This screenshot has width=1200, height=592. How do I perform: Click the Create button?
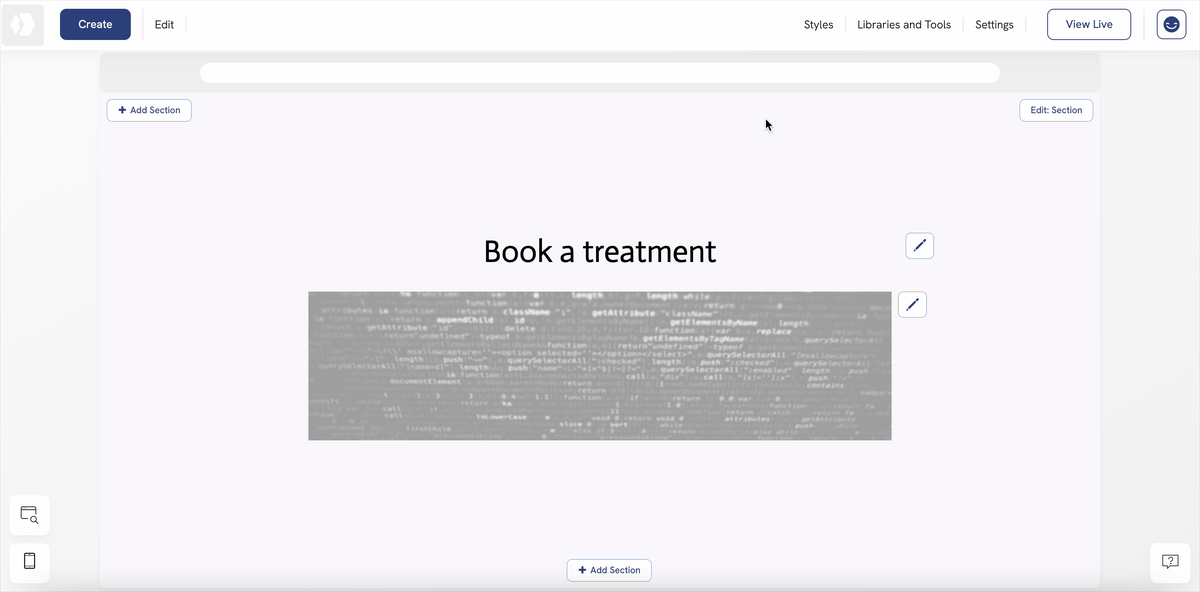[95, 24]
